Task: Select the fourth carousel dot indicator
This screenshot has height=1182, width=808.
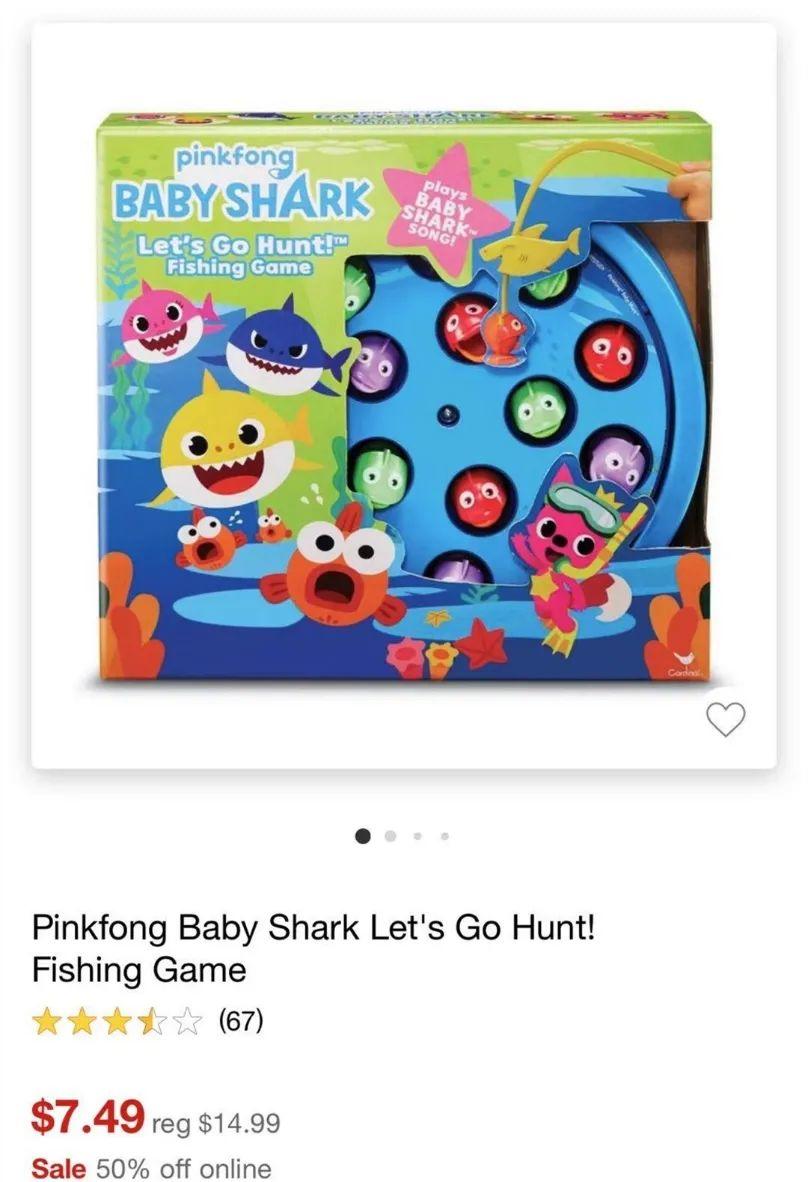Action: click(445, 836)
